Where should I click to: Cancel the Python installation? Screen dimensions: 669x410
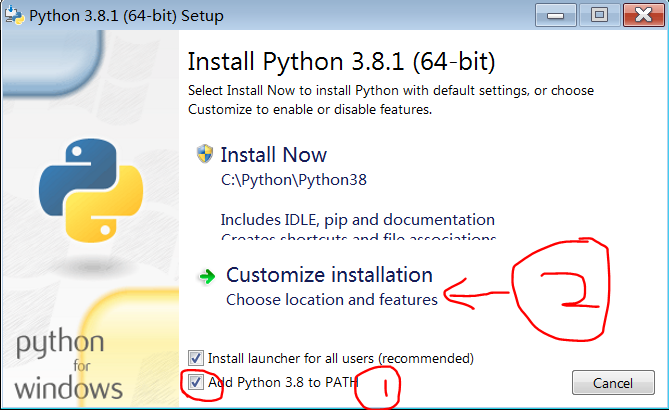click(613, 383)
